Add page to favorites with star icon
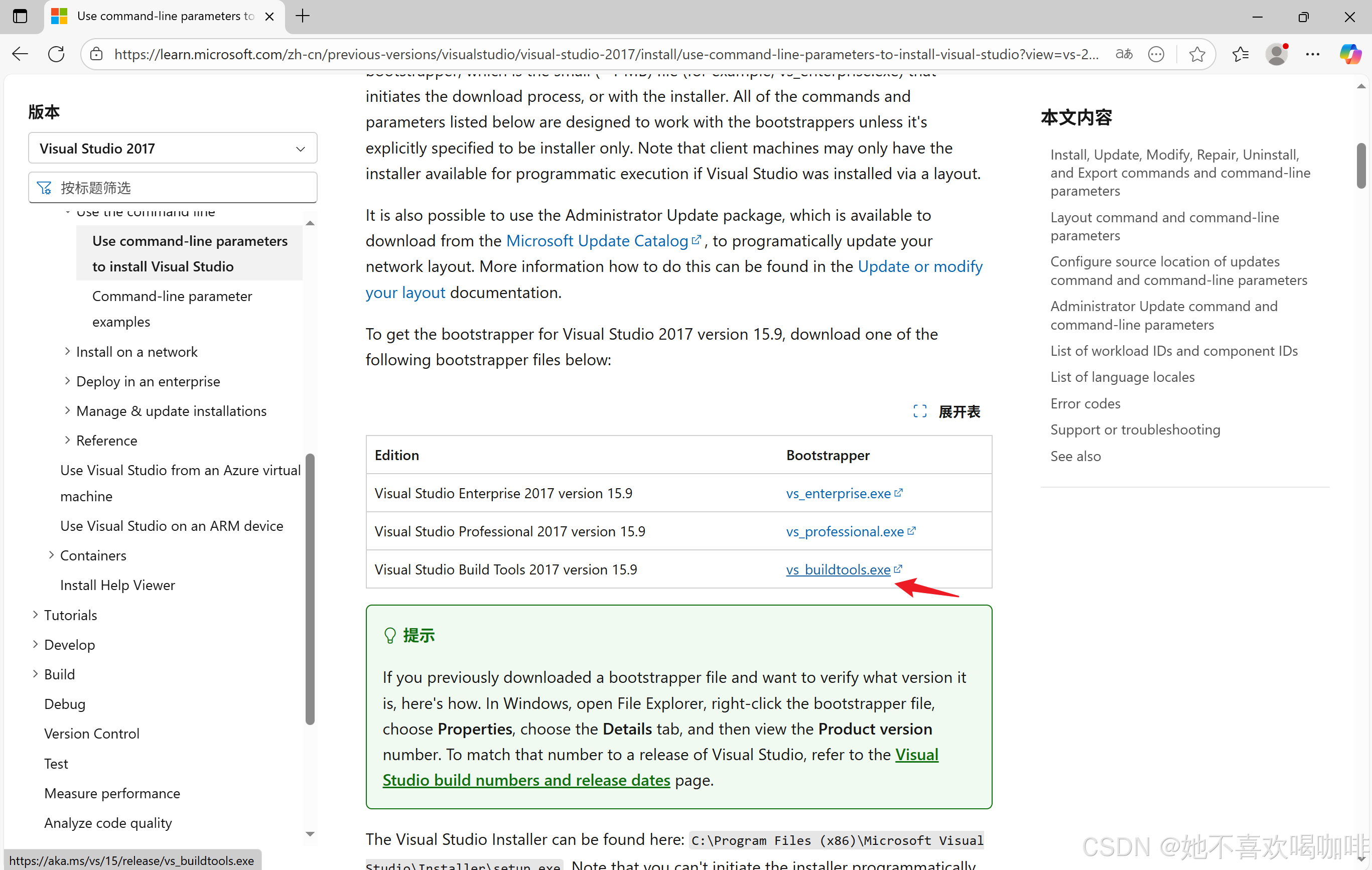 1196,54
